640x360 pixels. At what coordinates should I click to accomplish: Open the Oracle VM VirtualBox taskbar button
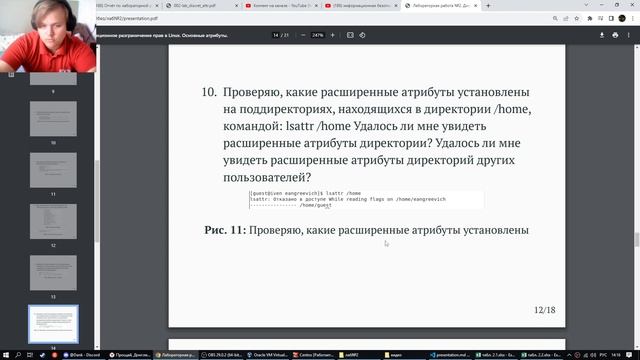pos(268,355)
